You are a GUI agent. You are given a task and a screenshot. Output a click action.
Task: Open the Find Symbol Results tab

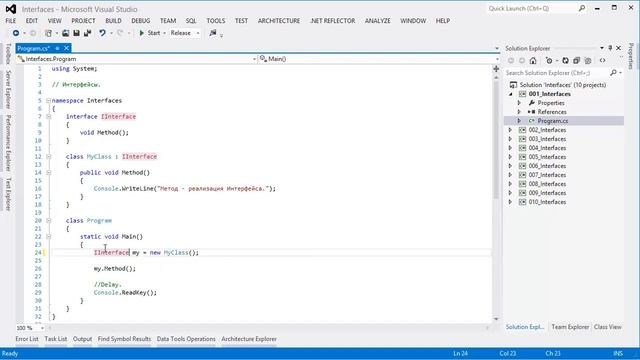[124, 339]
